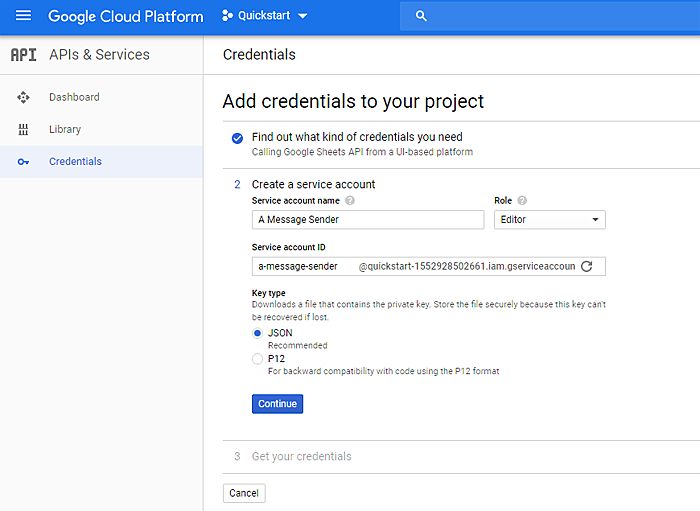Click the search magnifier icon

[421, 16]
